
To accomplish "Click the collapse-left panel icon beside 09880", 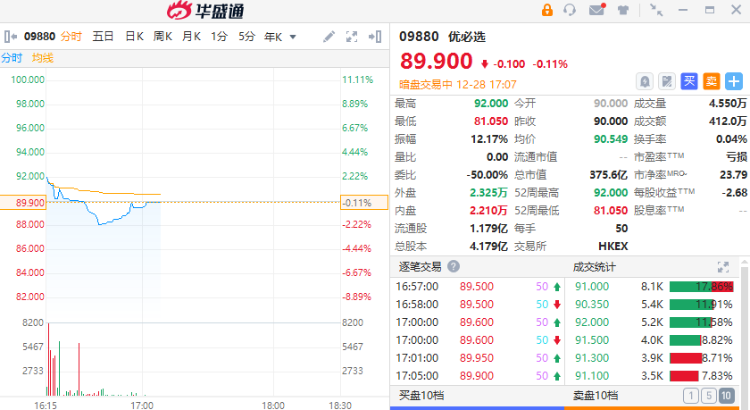I will 11,36.
